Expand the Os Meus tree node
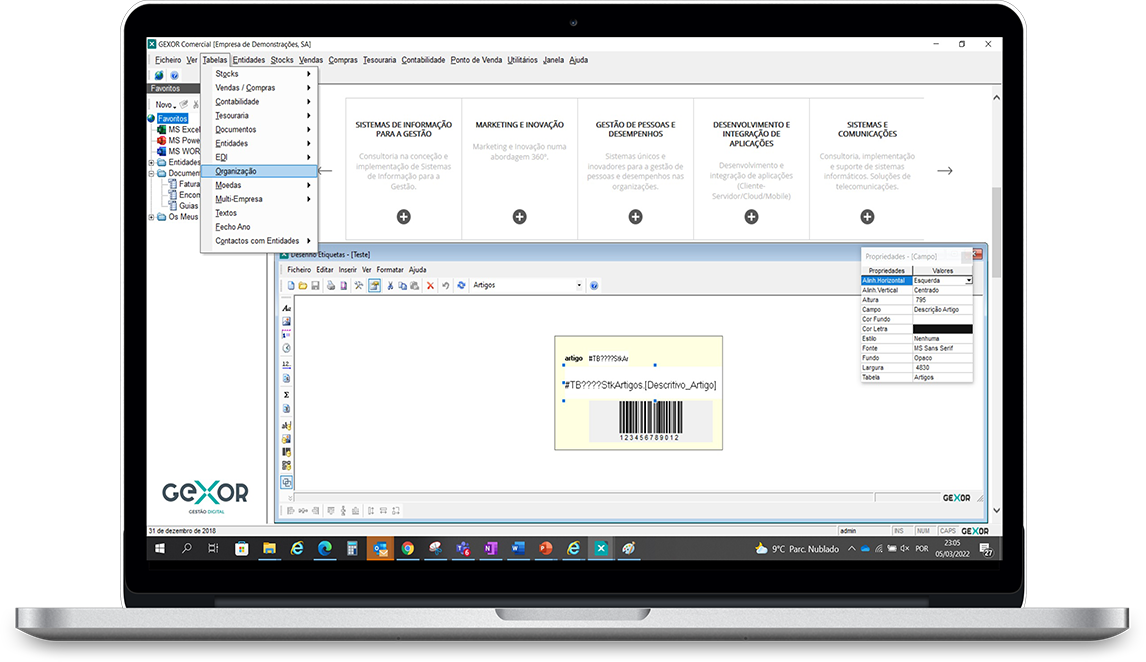 click(151, 217)
